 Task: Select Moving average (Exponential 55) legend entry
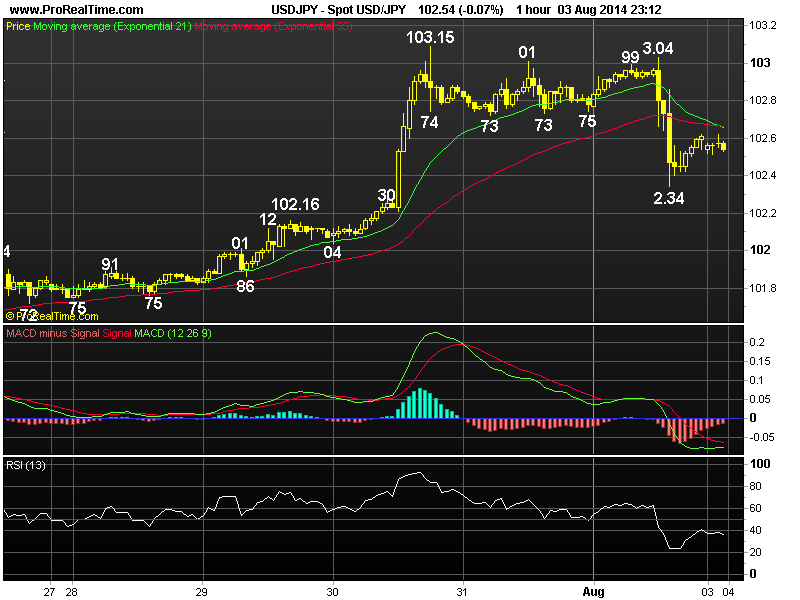[x=273, y=27]
